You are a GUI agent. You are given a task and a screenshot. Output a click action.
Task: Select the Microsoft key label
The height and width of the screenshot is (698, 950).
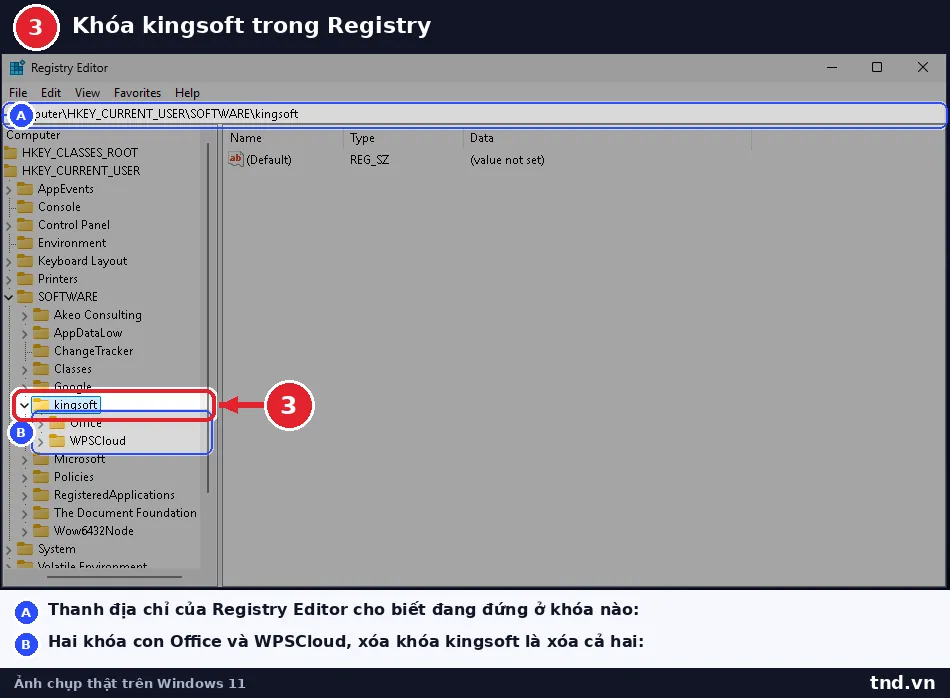click(x=79, y=459)
